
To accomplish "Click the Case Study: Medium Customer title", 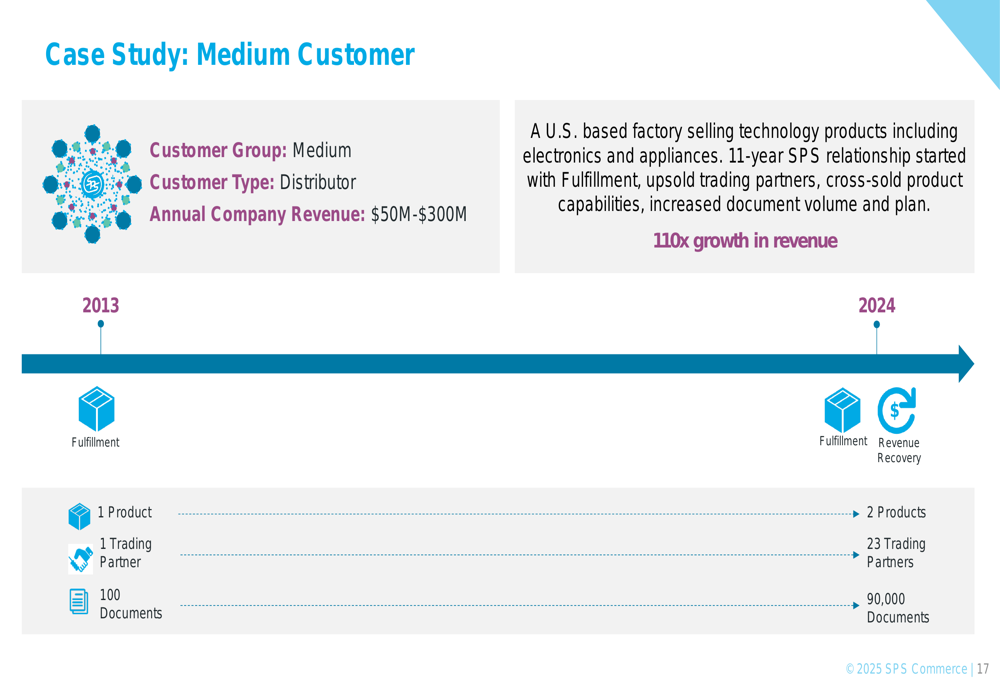I will (230, 54).
